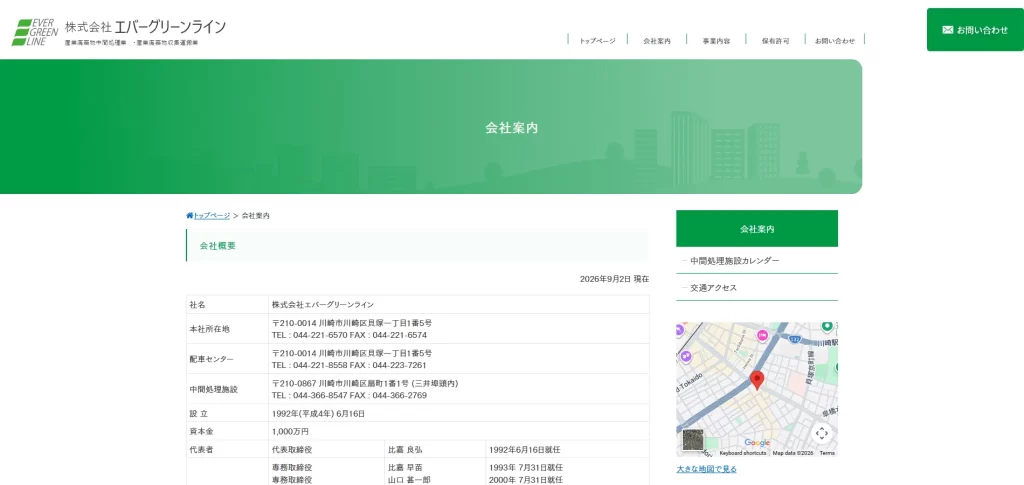Image resolution: width=1024 pixels, height=485 pixels.
Task: Click 大きな地図で見る link
Action: pyautogui.click(x=707, y=469)
